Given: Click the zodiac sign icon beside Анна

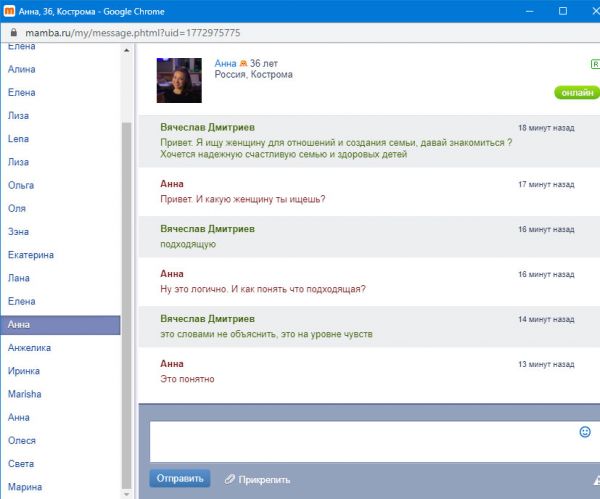Looking at the screenshot, I should pyautogui.click(x=242, y=63).
